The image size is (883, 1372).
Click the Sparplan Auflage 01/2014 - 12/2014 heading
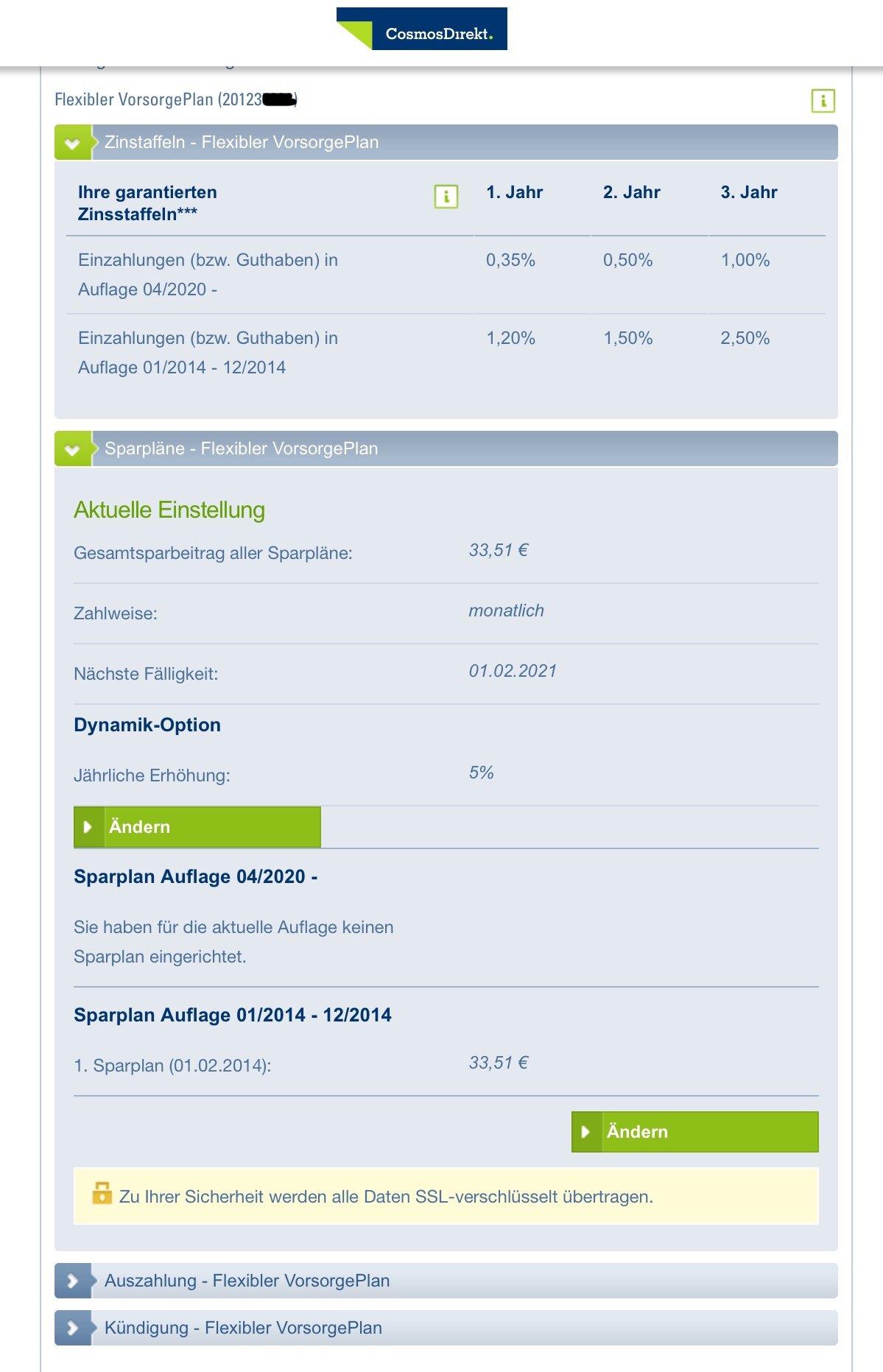[233, 1015]
